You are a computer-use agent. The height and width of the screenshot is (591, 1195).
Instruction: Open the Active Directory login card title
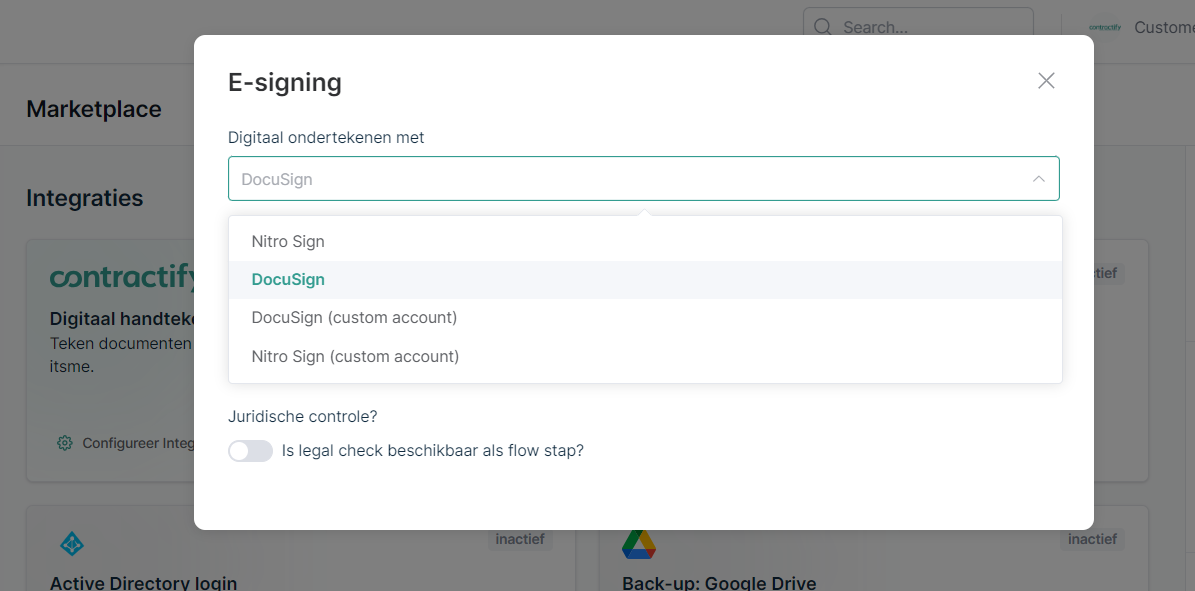tap(143, 582)
